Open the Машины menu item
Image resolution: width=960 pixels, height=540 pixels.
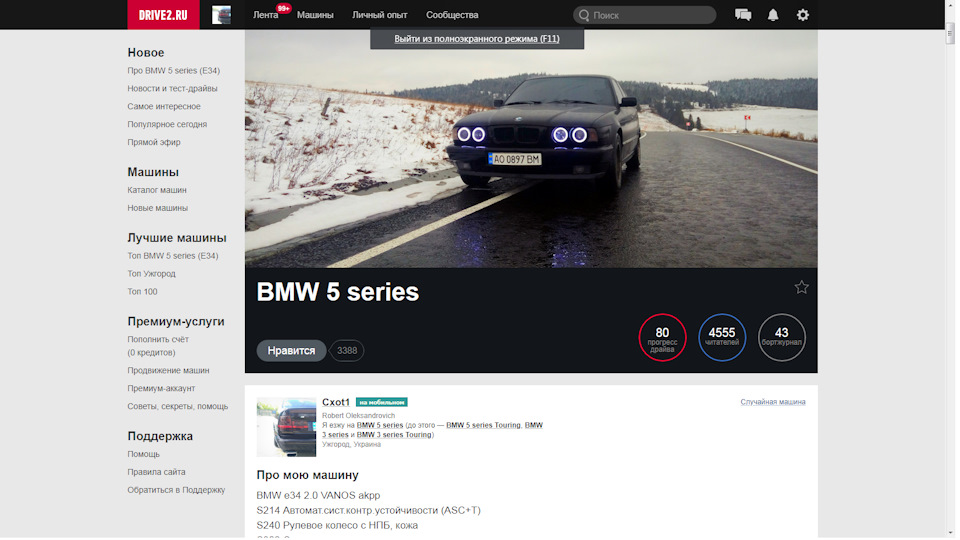315,15
